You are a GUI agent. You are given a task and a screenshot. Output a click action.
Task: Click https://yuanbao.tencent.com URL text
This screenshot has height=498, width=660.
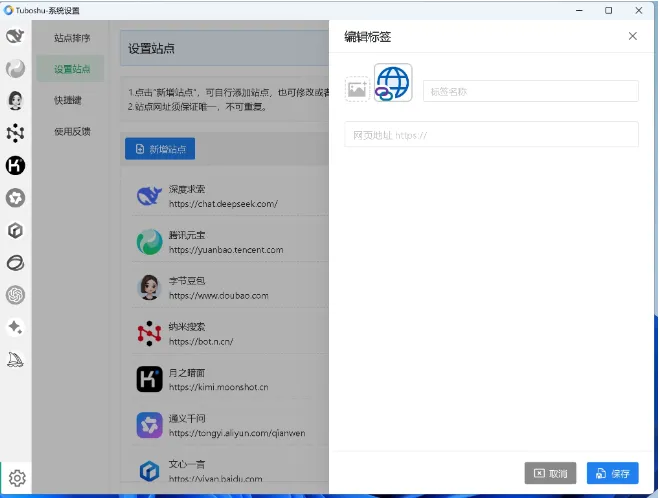pyautogui.click(x=226, y=250)
